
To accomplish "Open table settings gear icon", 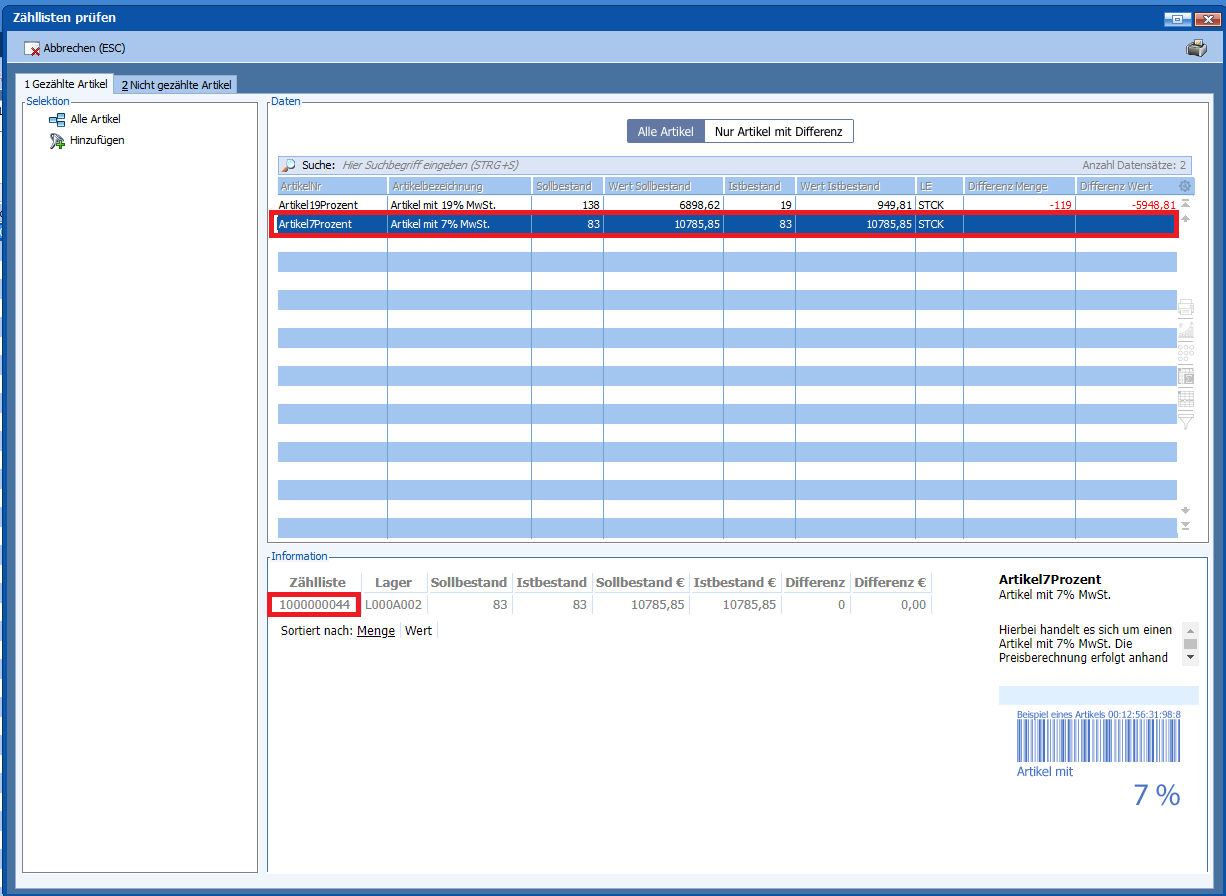I will [x=1185, y=186].
